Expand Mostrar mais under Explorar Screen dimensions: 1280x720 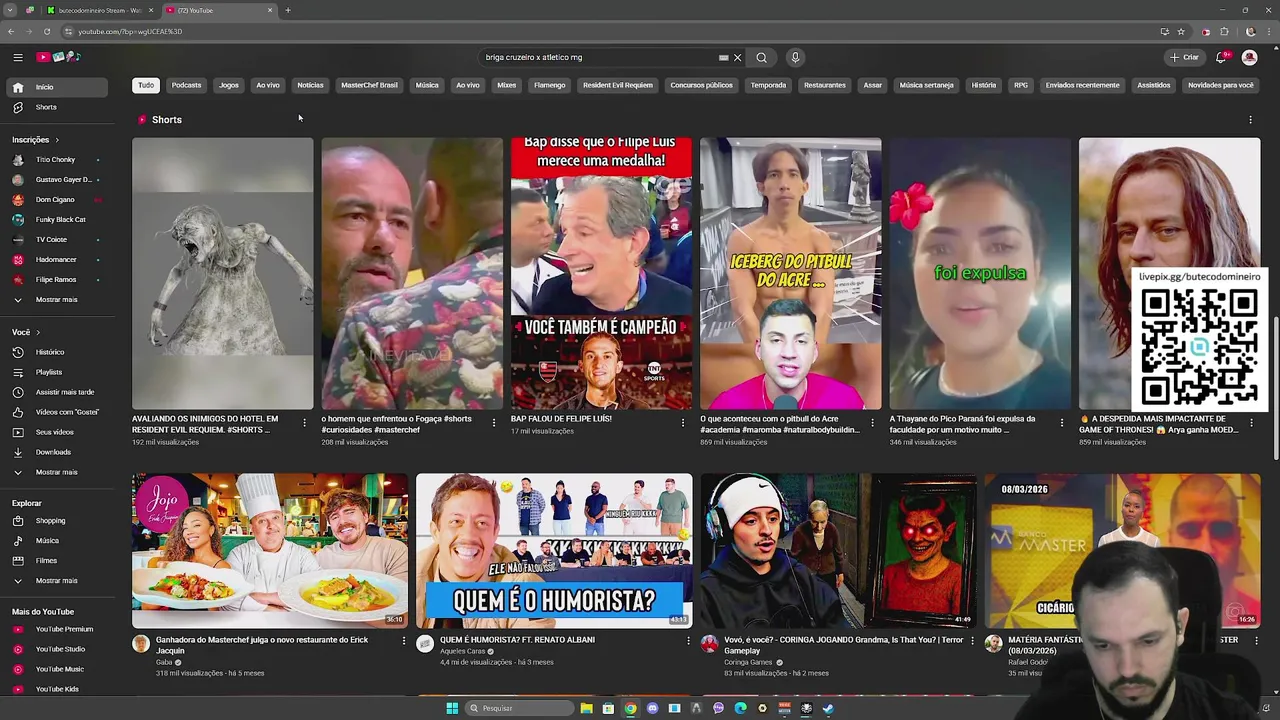[58, 581]
